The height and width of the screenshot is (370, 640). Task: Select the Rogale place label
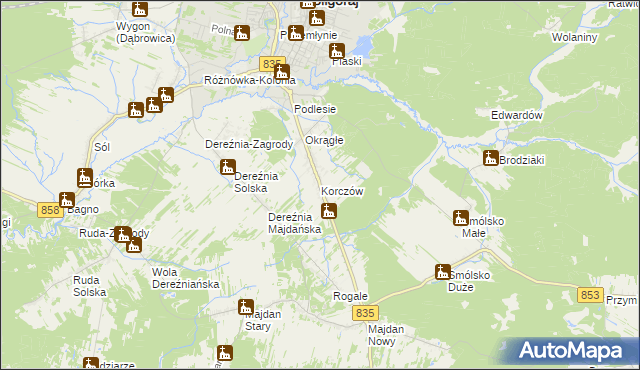[350, 297]
